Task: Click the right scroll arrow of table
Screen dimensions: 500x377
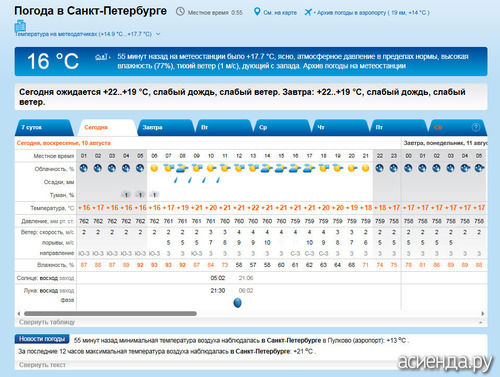Action: 482,313
